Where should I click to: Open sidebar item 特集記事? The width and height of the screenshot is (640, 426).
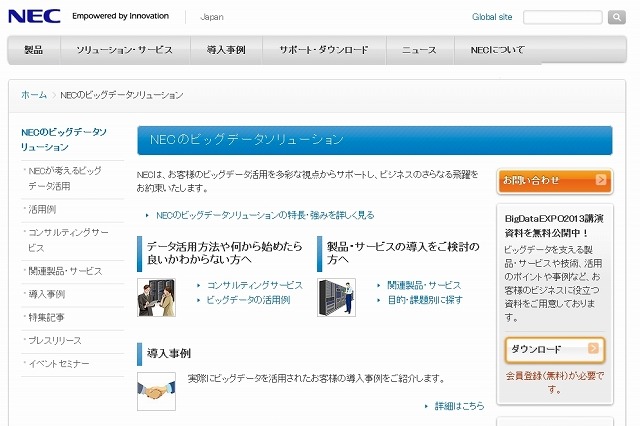46,317
